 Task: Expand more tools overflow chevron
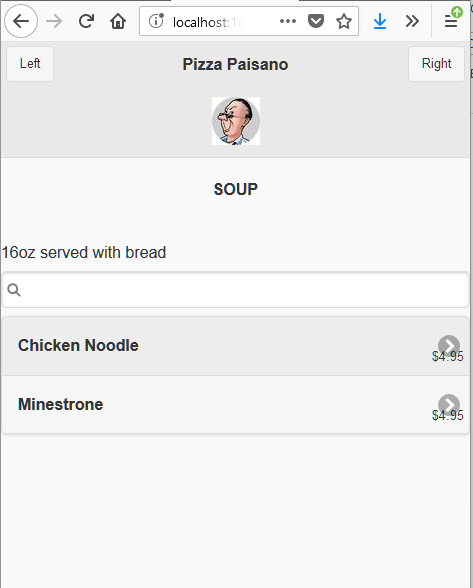412,21
